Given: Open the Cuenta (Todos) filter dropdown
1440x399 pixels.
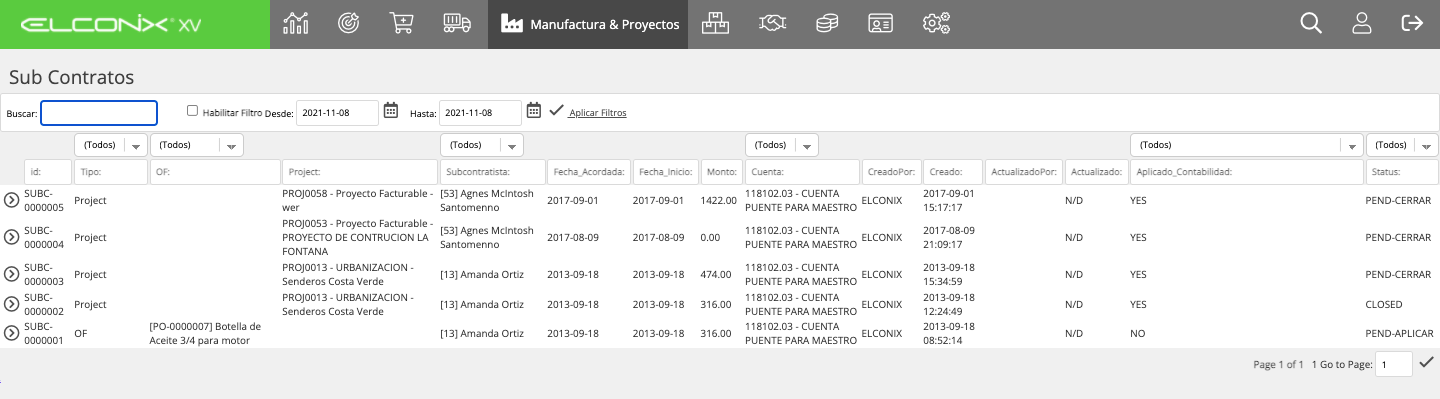Looking at the screenshot, I should [x=782, y=146].
